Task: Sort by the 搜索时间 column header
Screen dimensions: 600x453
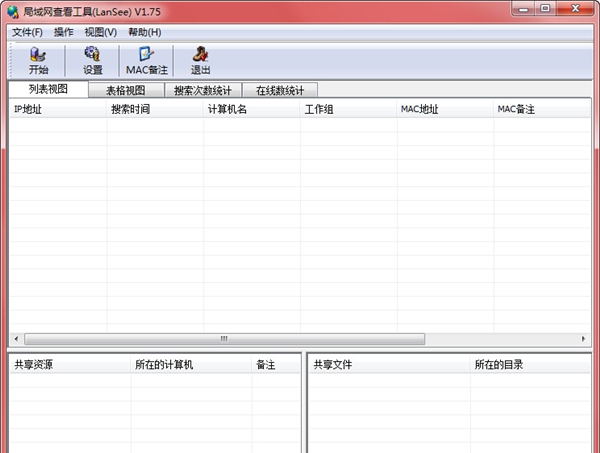Action: tap(155, 109)
